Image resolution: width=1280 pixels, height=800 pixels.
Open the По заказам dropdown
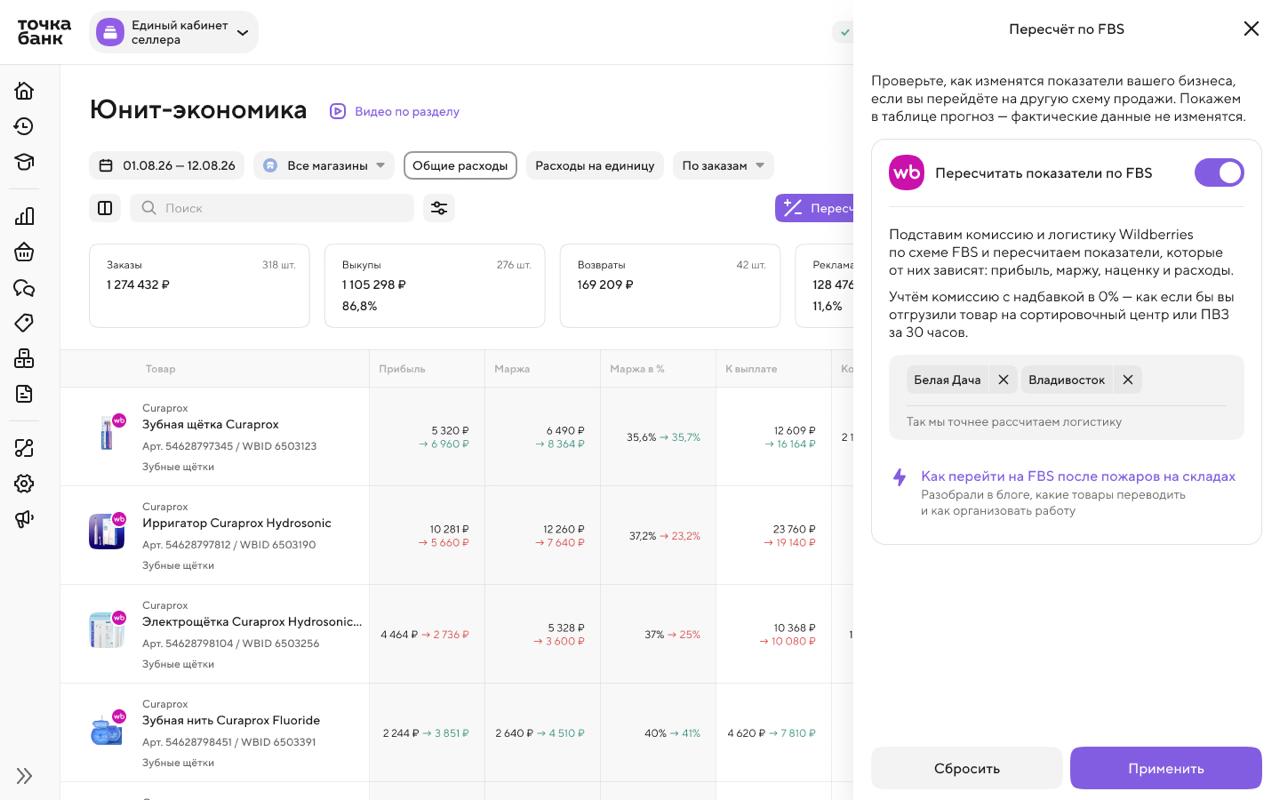tap(723, 166)
